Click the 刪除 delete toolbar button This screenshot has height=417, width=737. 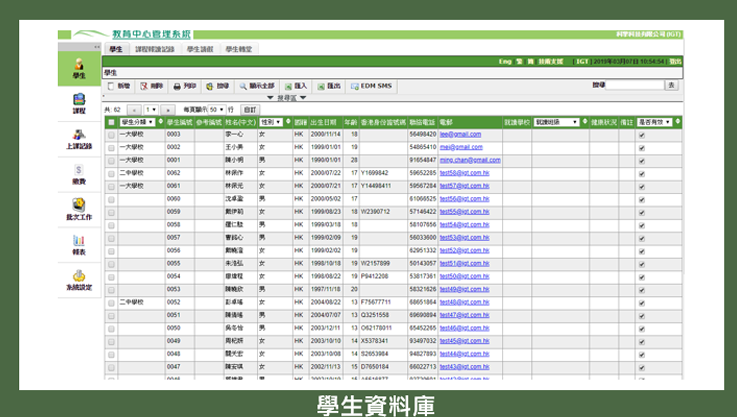pyautogui.click(x=151, y=86)
